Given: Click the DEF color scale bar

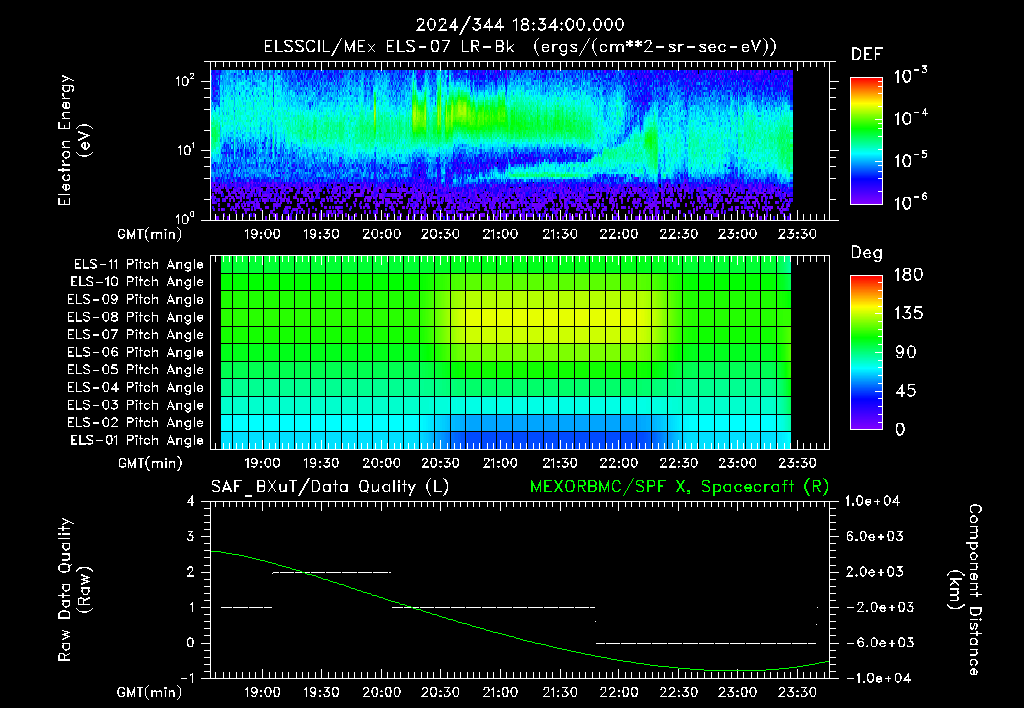Looking at the screenshot, I should click(866, 141).
